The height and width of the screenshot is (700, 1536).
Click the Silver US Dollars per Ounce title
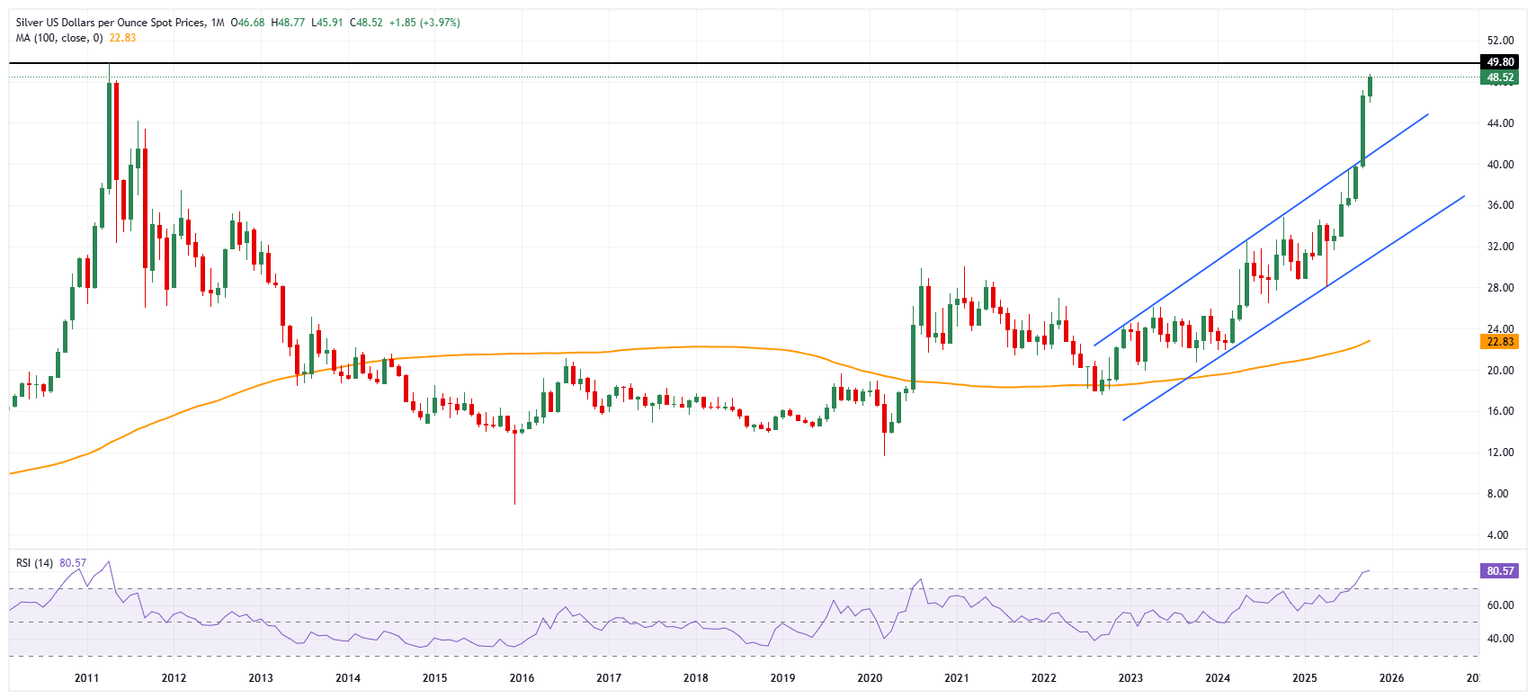[x=111, y=21]
